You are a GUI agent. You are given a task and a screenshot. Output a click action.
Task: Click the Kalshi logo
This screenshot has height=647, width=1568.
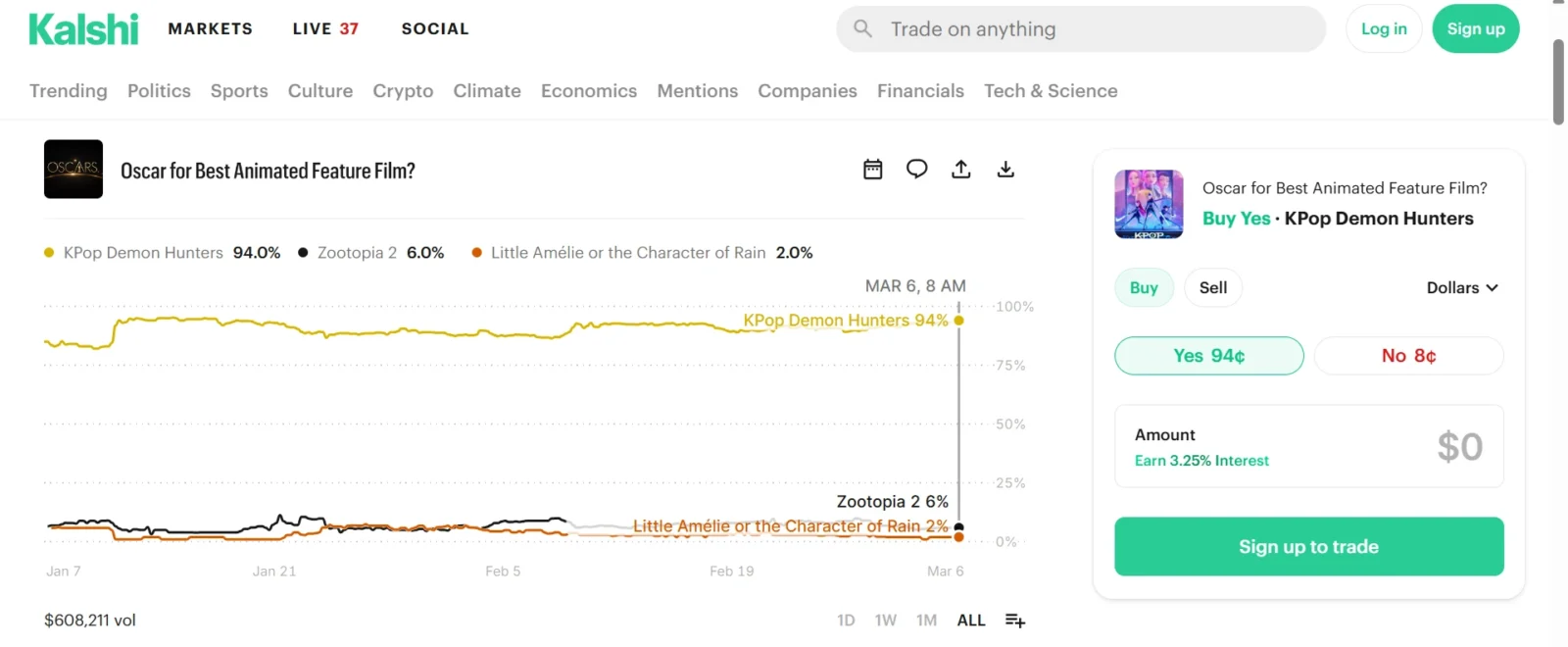pyautogui.click(x=83, y=29)
